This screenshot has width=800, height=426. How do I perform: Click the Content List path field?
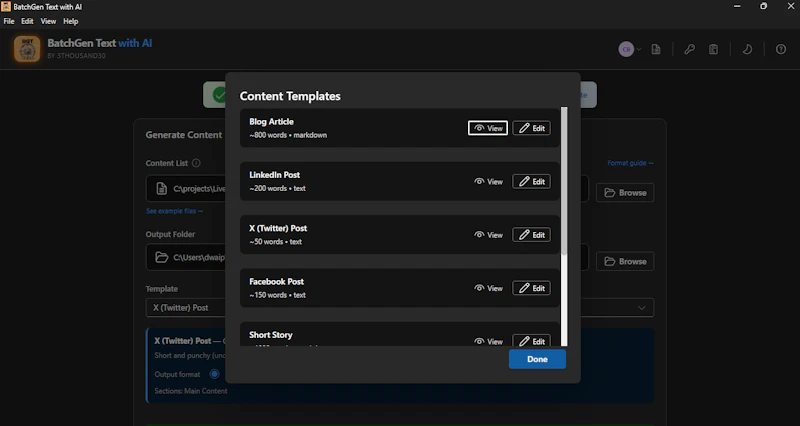(x=367, y=189)
